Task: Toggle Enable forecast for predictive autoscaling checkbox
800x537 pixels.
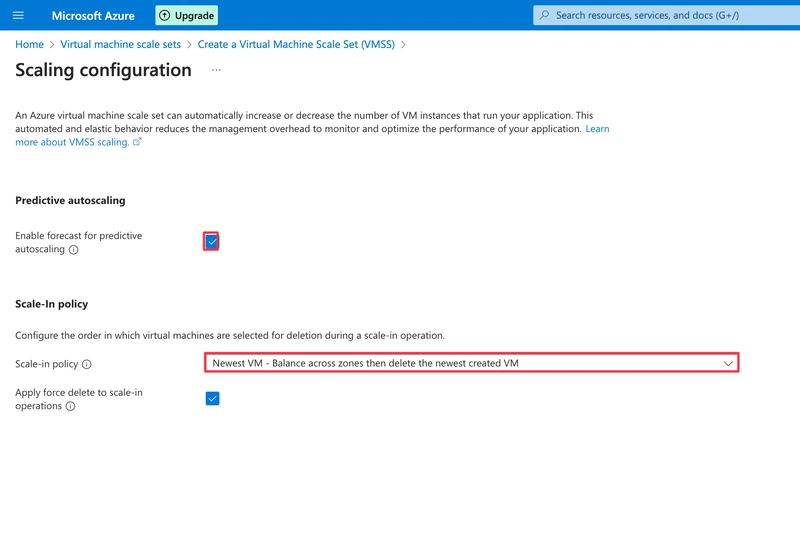Action: point(211,242)
